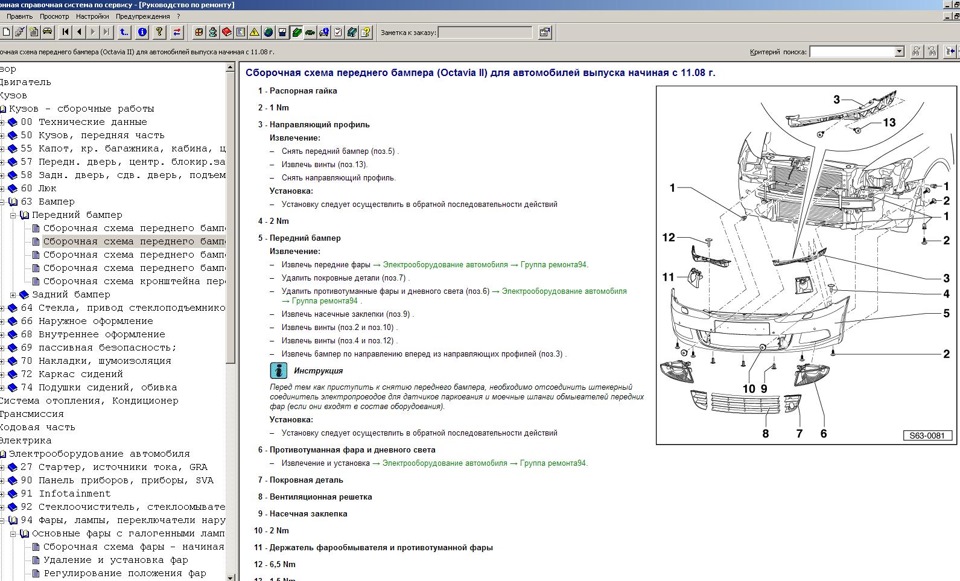Screen dimensions: 960x581
Task: Select 70 Накладки, шумоизоляция tree item
Action: click(96, 361)
